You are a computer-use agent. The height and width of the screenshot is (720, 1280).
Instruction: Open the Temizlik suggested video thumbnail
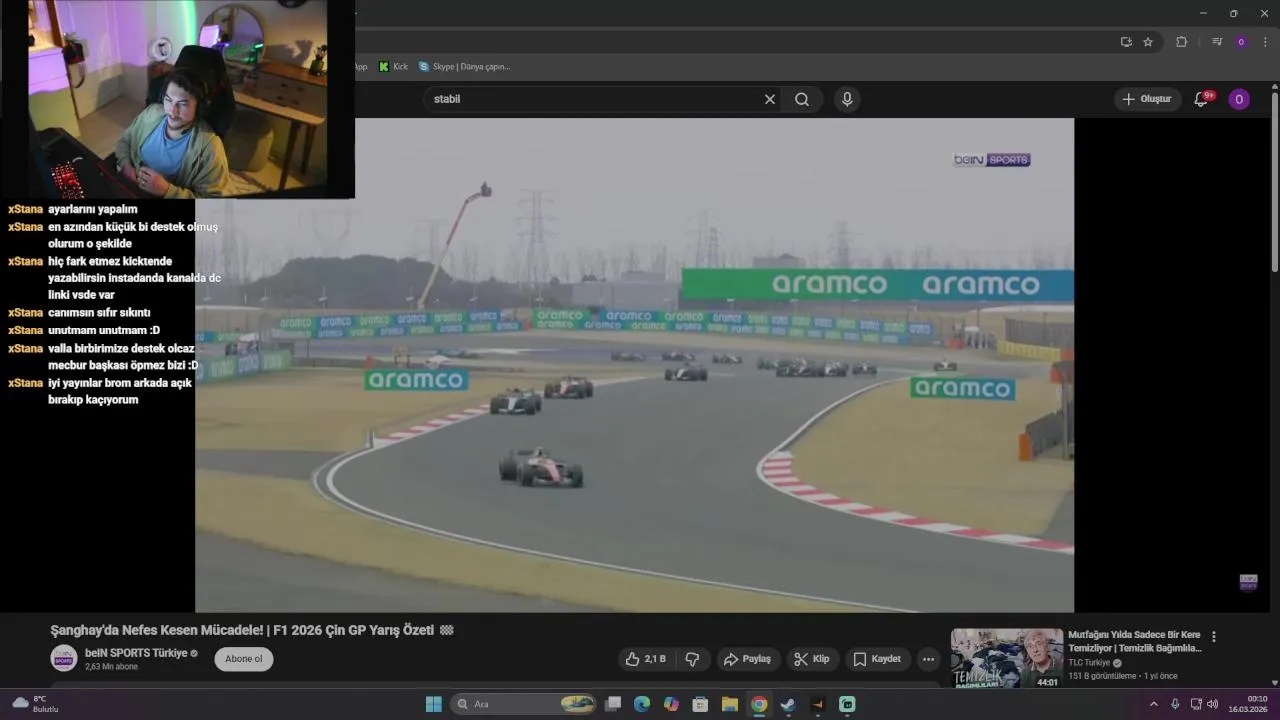click(1006, 658)
